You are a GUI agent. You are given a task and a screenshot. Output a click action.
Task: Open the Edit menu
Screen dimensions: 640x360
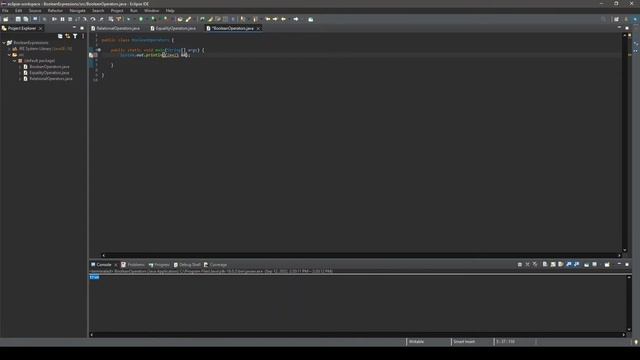18,11
